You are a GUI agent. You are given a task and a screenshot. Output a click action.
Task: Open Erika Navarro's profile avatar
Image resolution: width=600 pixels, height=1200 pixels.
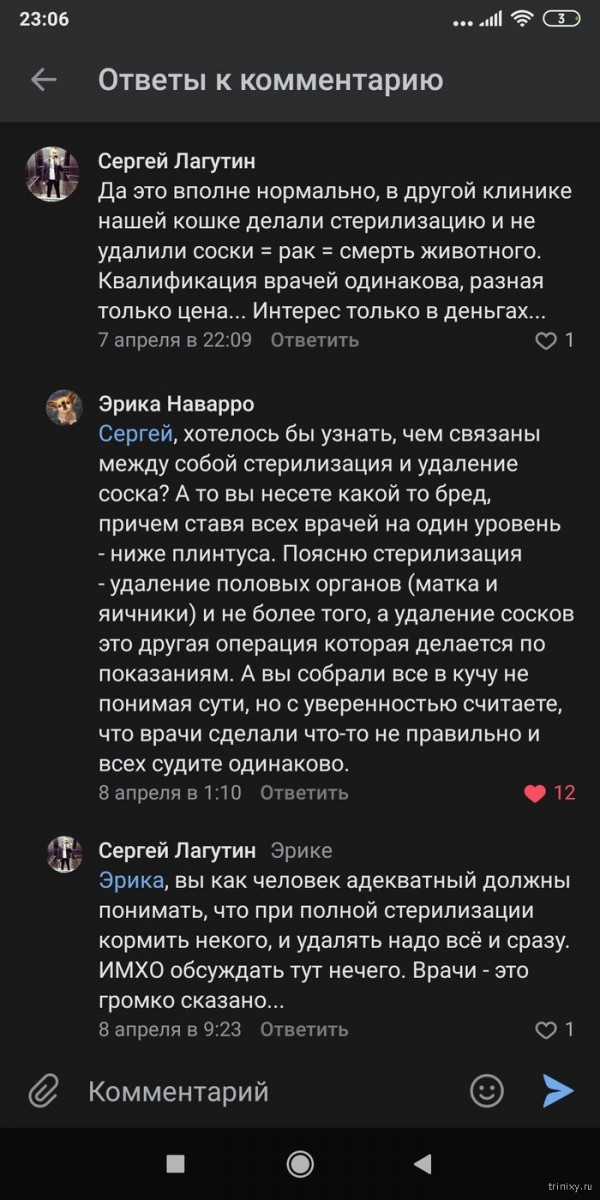click(x=64, y=408)
